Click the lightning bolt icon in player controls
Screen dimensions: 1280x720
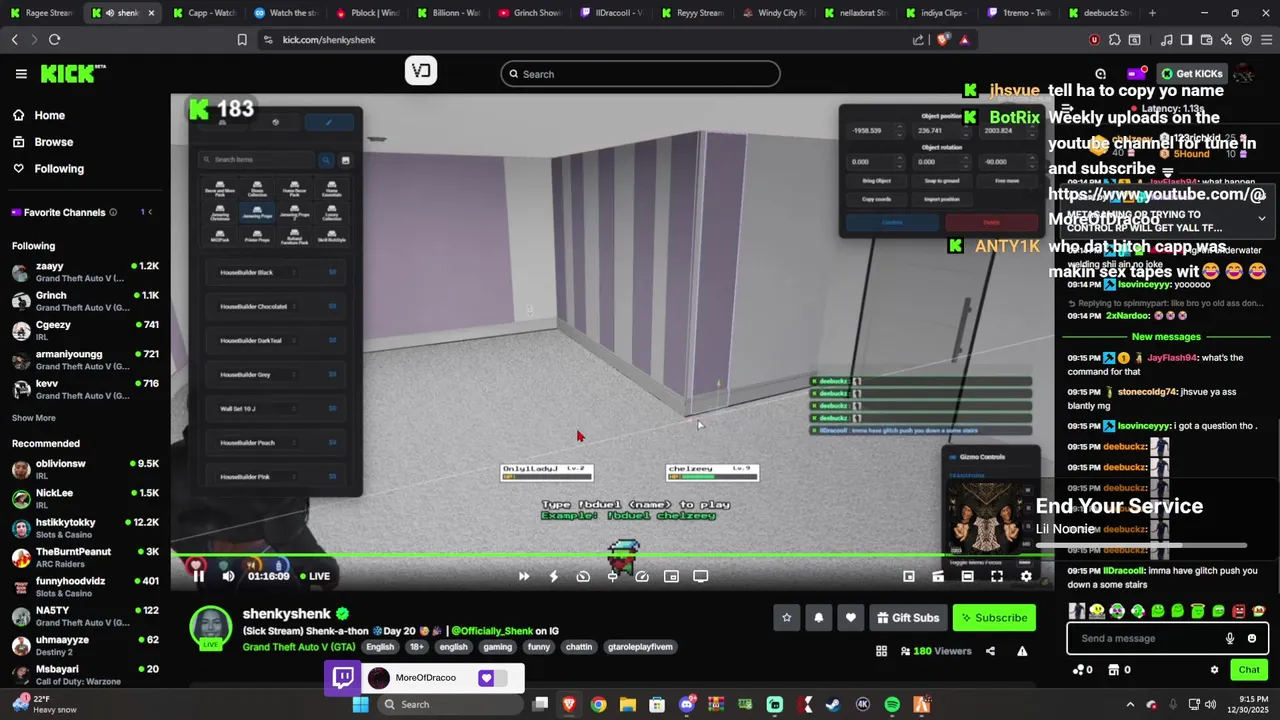pyautogui.click(x=553, y=576)
